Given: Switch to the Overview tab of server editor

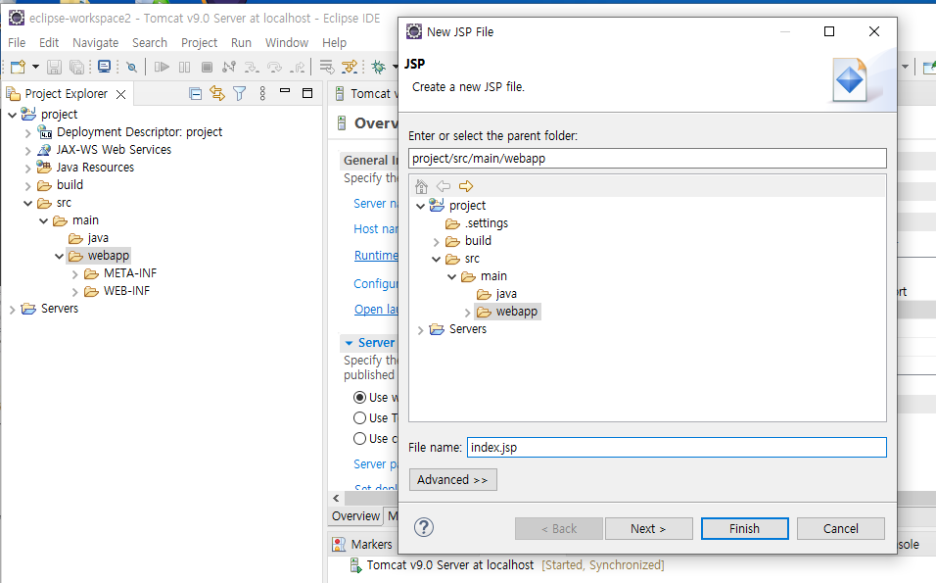Looking at the screenshot, I should [x=356, y=516].
